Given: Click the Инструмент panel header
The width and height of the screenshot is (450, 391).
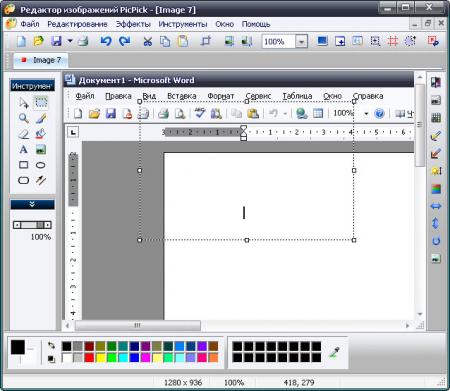Looking at the screenshot, I should coord(32,86).
